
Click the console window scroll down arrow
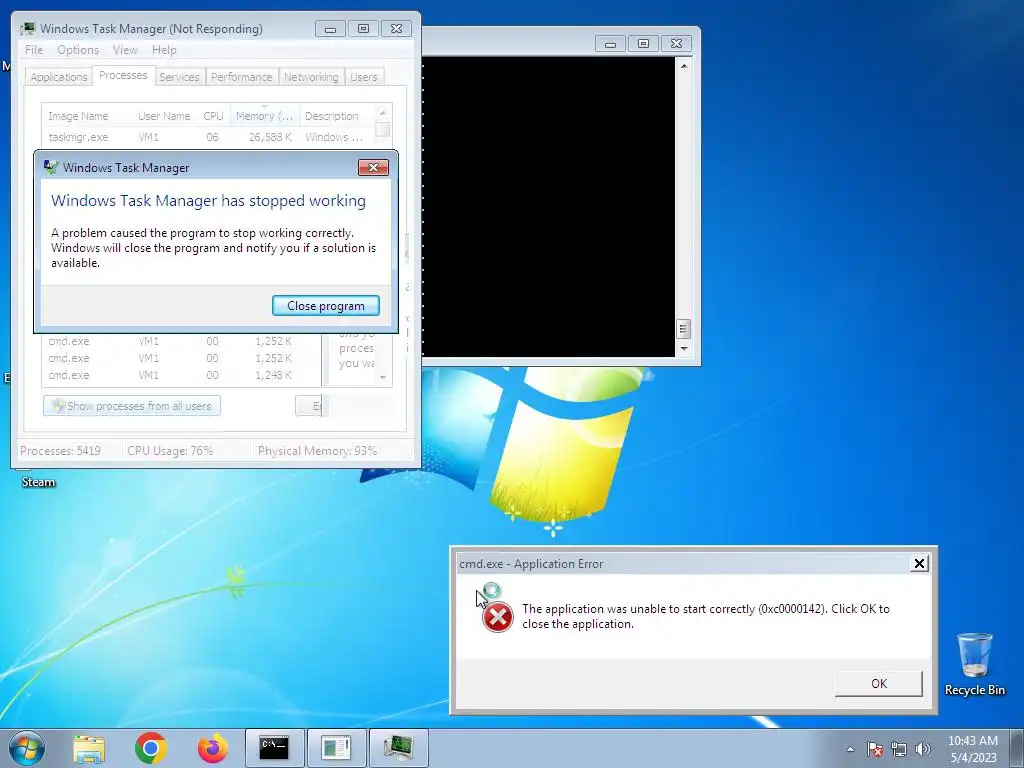683,349
